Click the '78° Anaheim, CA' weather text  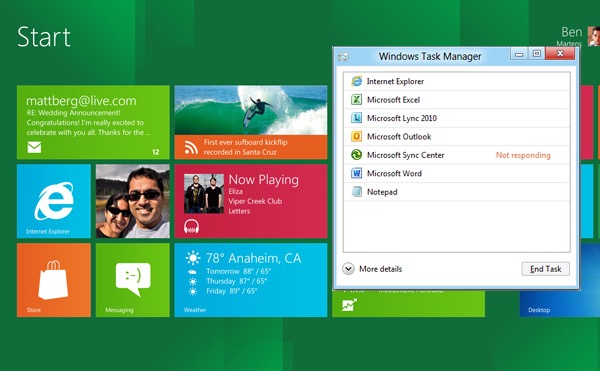[253, 258]
